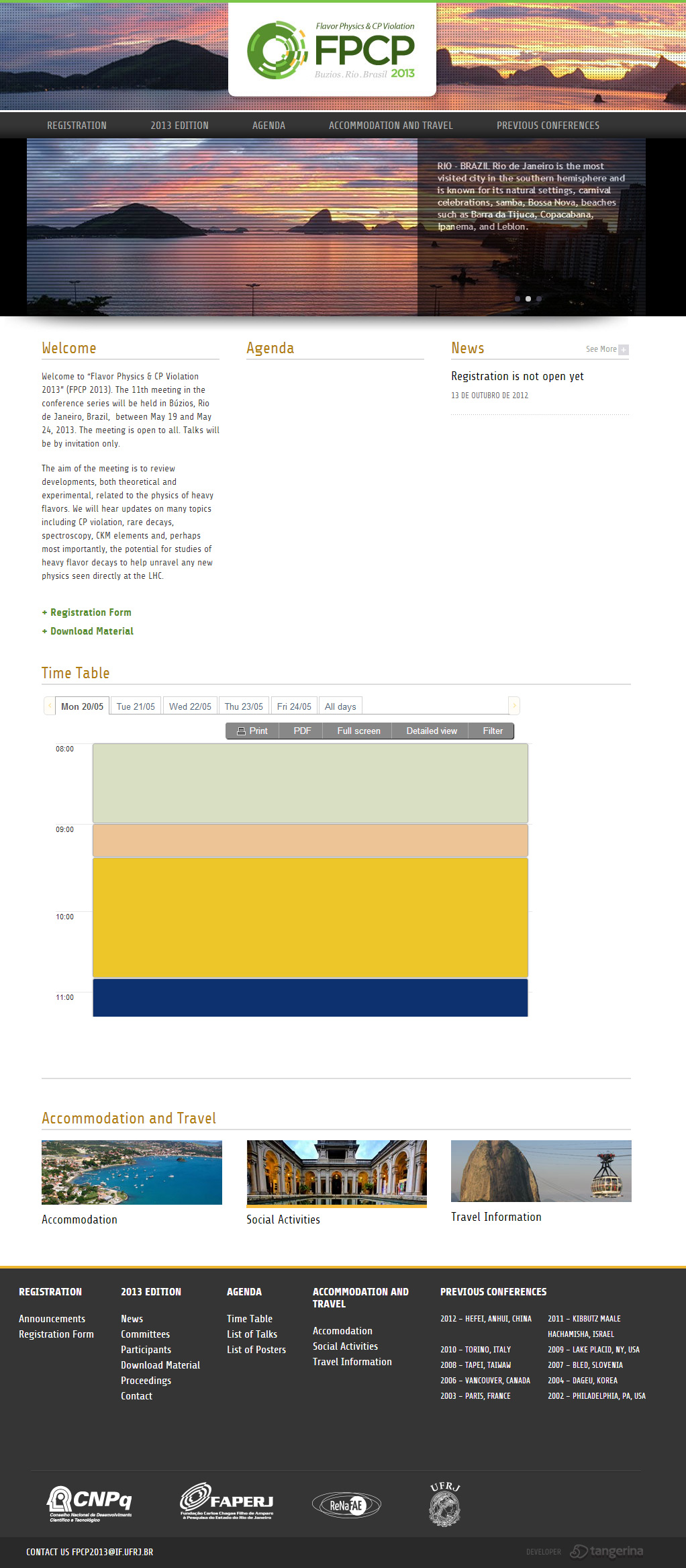Viewport: 686px width, 1568px height.
Task: Print the timetable
Action: 252,731
